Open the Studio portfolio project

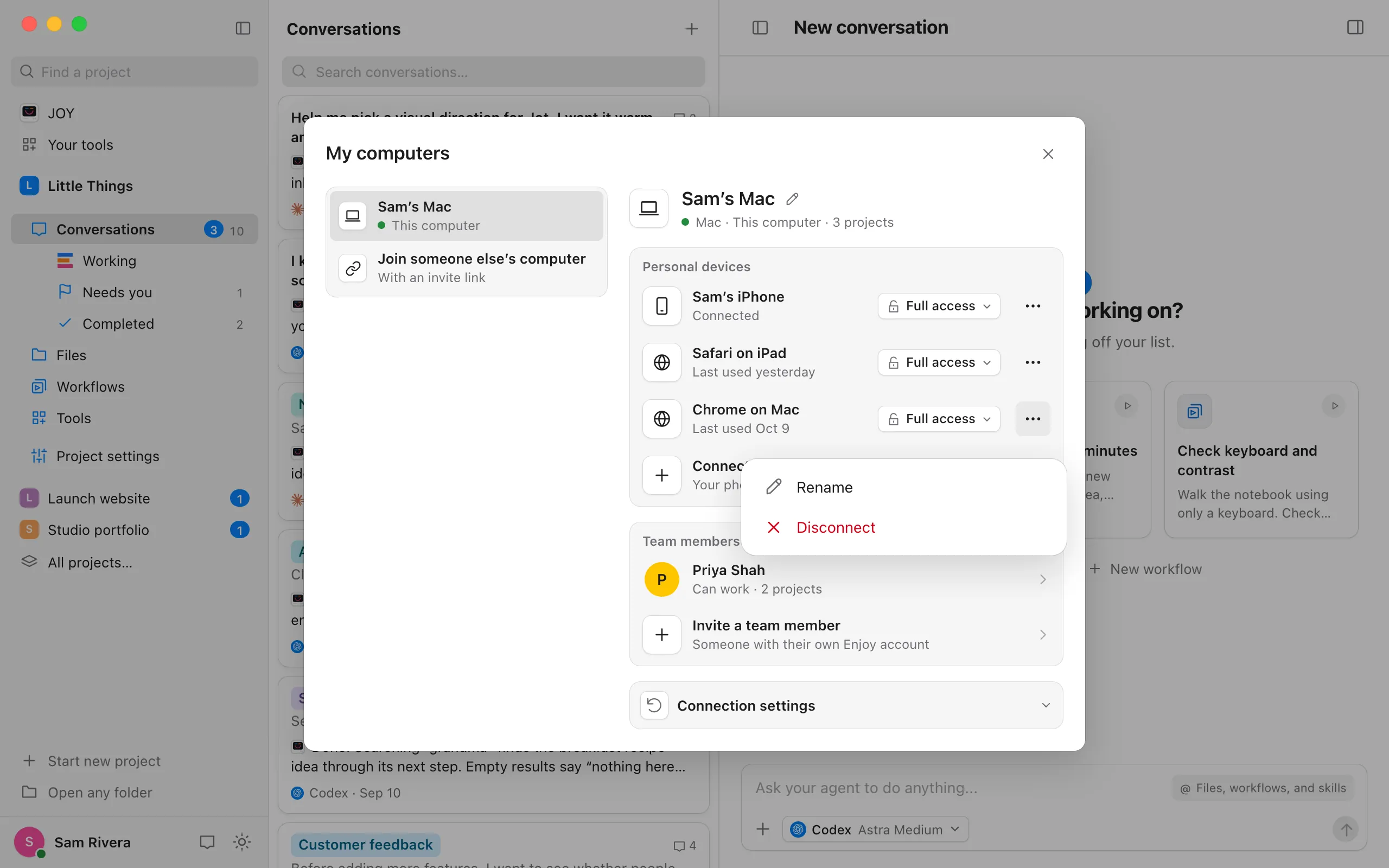pyautogui.click(x=135, y=530)
